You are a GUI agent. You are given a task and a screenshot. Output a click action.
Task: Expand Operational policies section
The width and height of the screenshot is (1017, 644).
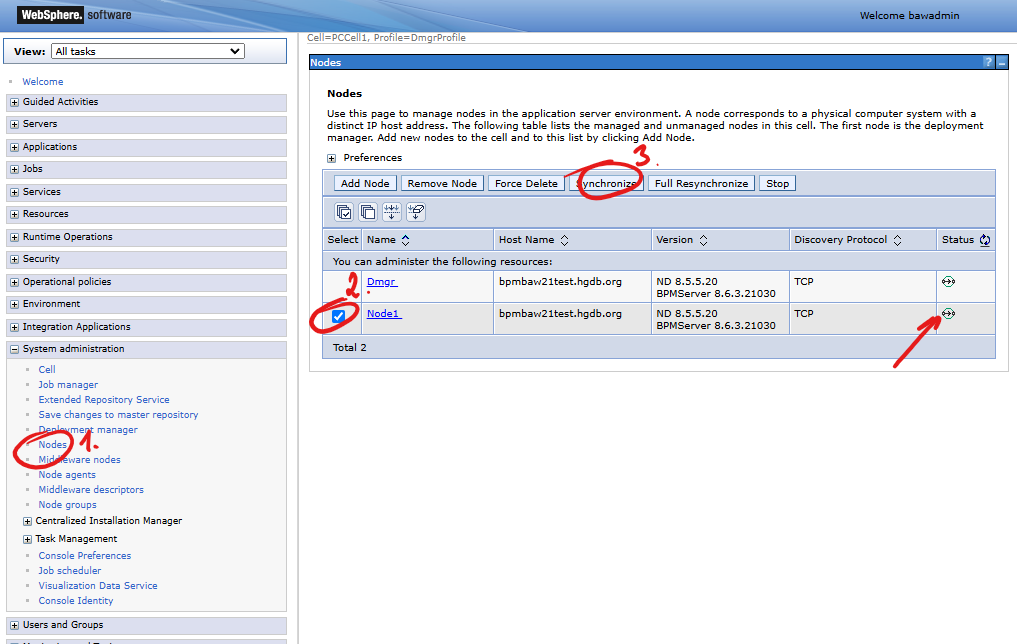14,282
